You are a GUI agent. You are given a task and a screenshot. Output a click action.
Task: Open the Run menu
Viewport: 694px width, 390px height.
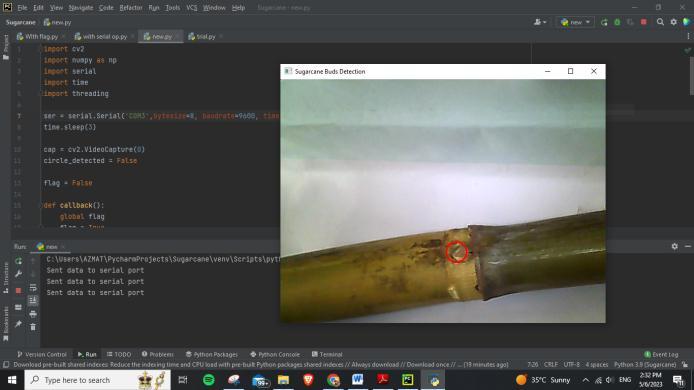point(154,8)
